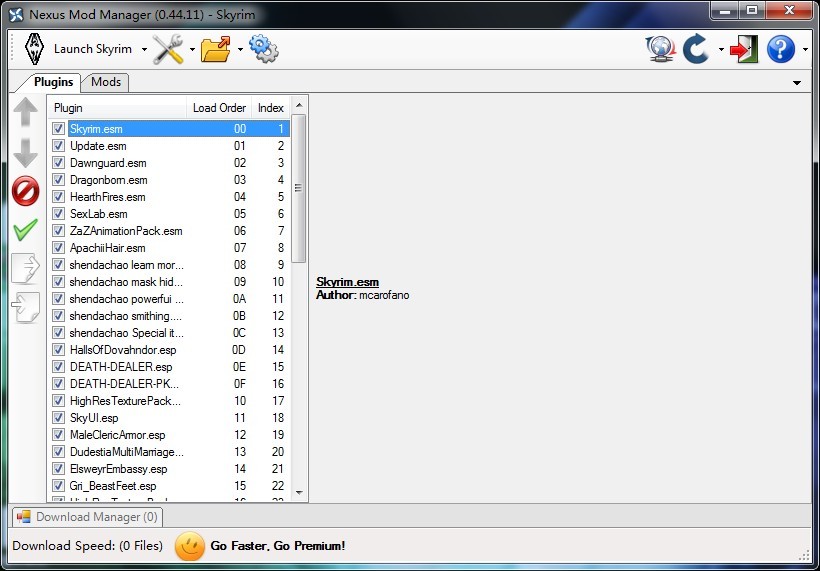Move selected plugin down in load order
Viewport: 820px width, 571px height.
(x=25, y=152)
